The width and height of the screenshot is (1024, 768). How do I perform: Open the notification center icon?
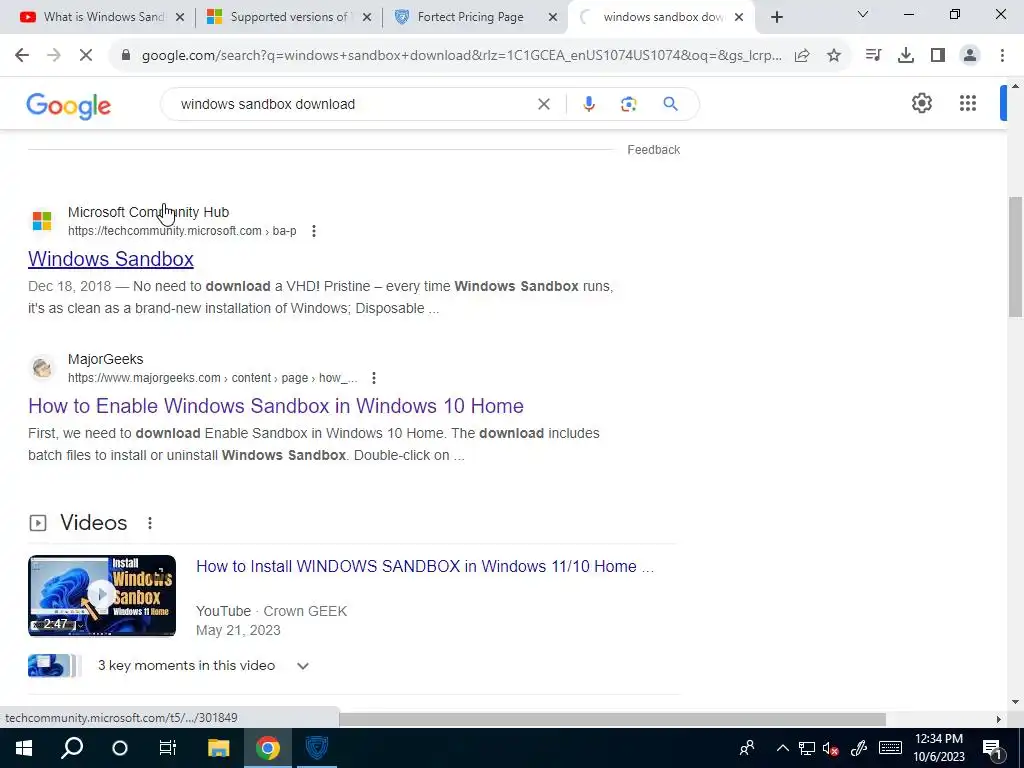pos(992,749)
